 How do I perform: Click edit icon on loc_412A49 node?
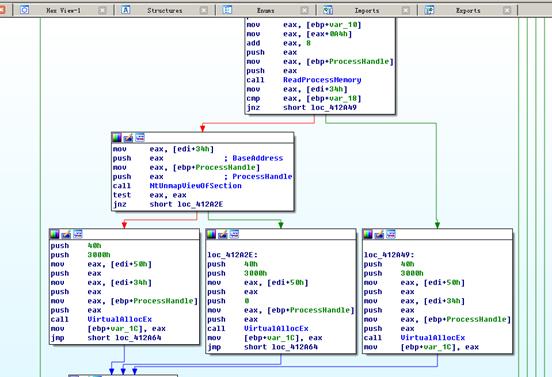click(379, 234)
